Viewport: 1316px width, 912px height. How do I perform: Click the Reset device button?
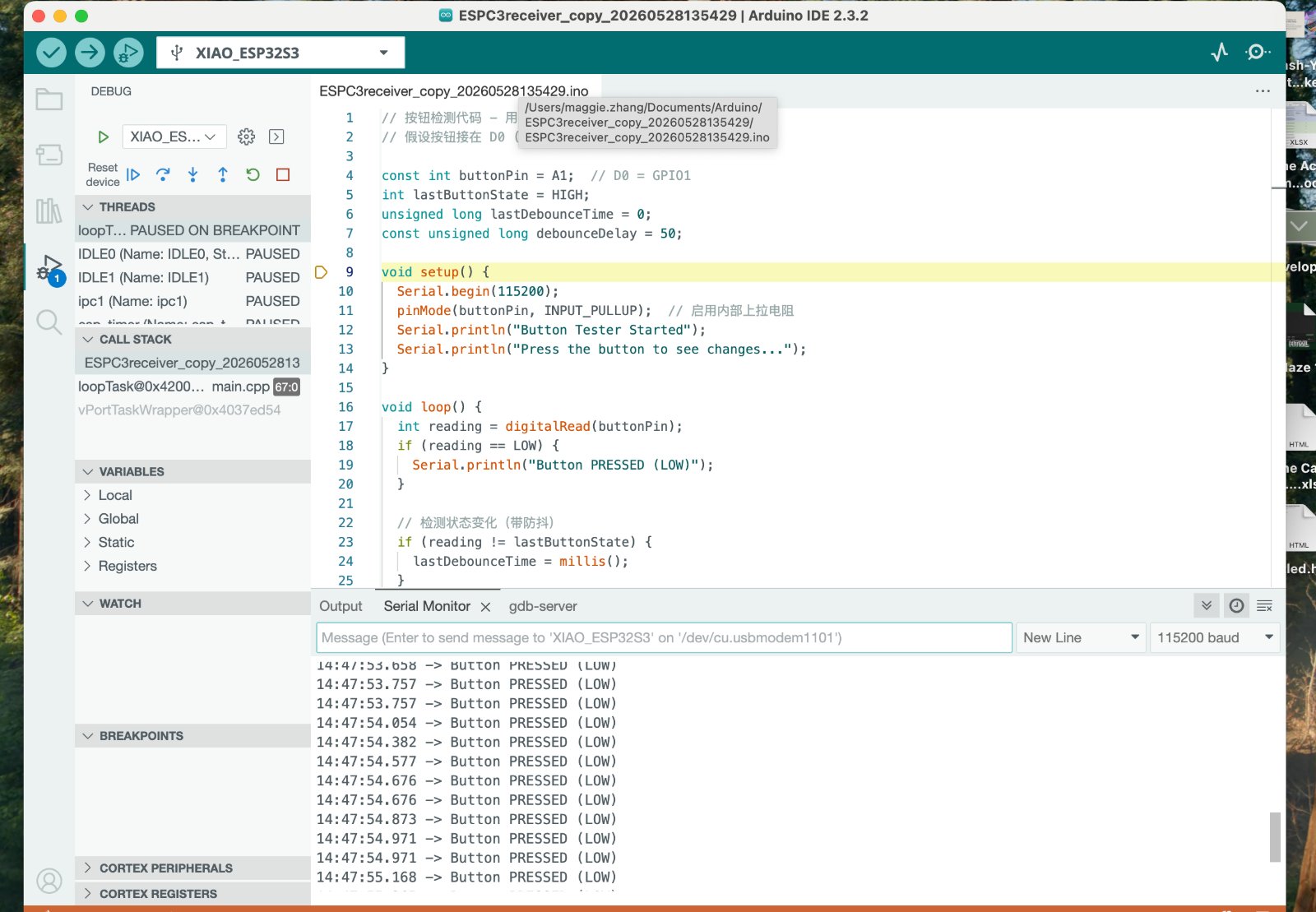pyautogui.click(x=103, y=174)
